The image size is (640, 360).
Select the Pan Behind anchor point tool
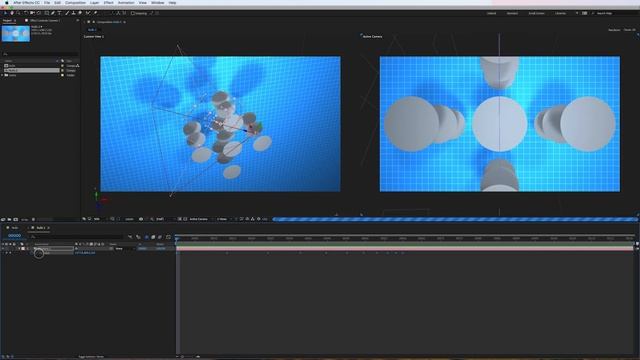click(39, 13)
